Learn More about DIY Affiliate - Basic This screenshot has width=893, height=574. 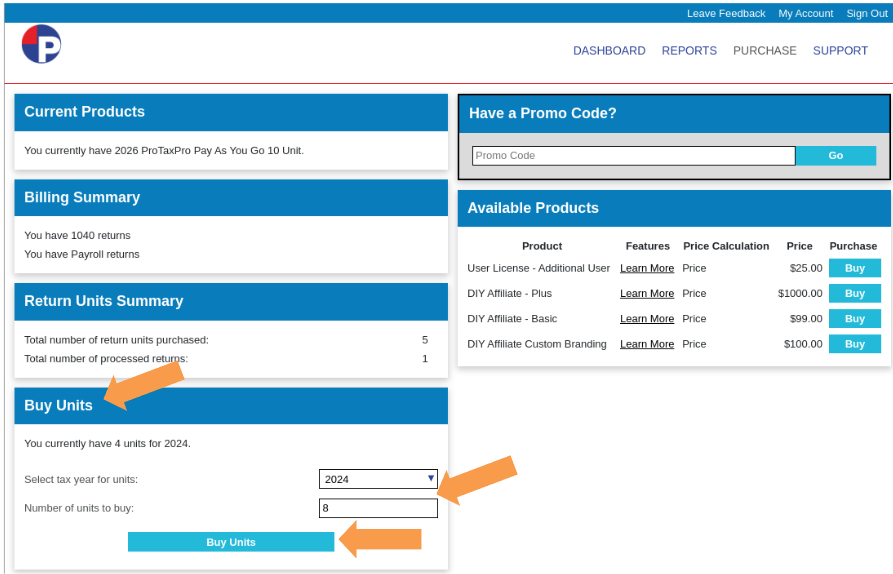click(647, 319)
